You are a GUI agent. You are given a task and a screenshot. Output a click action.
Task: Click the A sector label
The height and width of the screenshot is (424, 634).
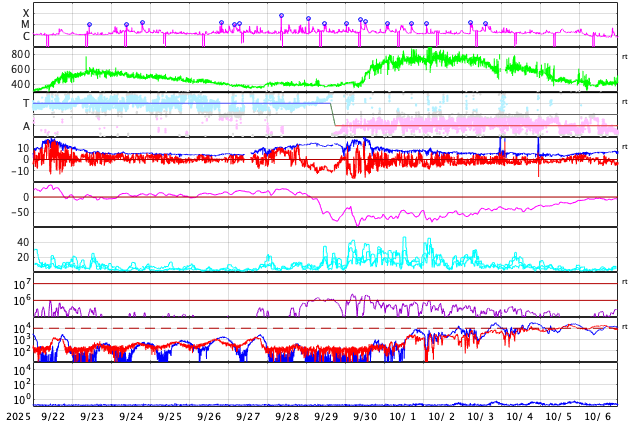(26, 126)
